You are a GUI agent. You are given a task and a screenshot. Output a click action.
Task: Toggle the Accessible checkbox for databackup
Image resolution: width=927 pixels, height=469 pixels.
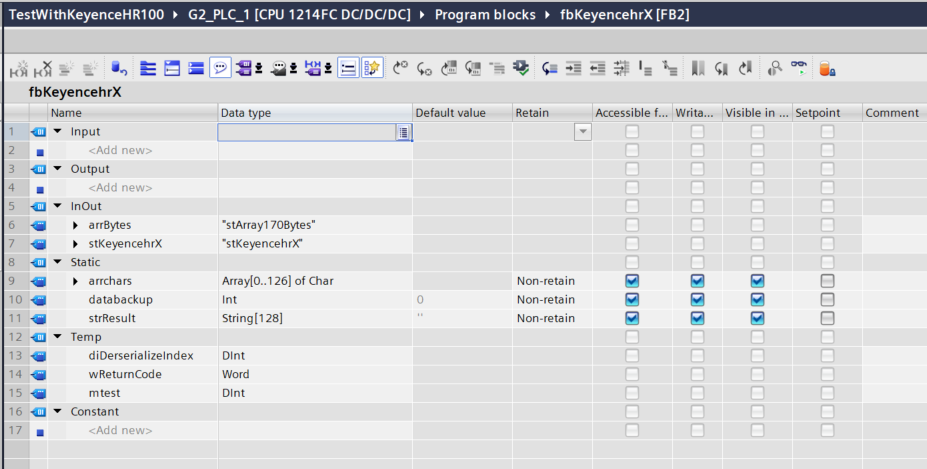pyautogui.click(x=632, y=299)
